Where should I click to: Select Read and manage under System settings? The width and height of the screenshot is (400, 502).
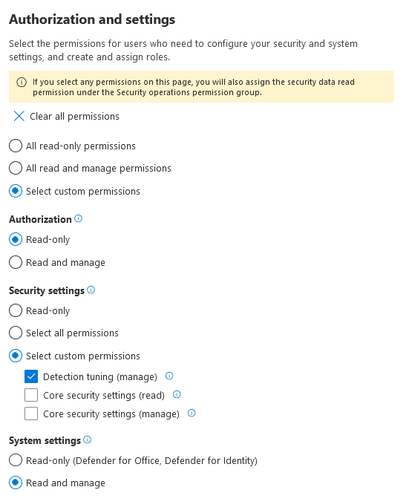[x=16, y=483]
